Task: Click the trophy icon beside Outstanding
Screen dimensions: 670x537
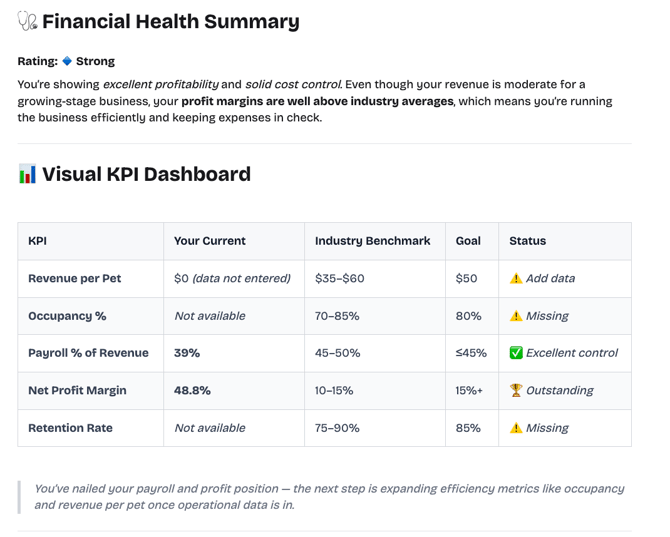Action: (516, 391)
